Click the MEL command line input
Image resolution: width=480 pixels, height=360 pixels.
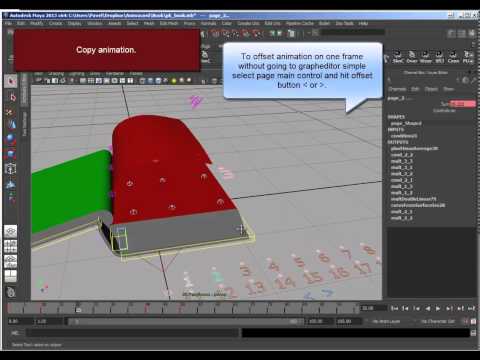(x=133, y=333)
